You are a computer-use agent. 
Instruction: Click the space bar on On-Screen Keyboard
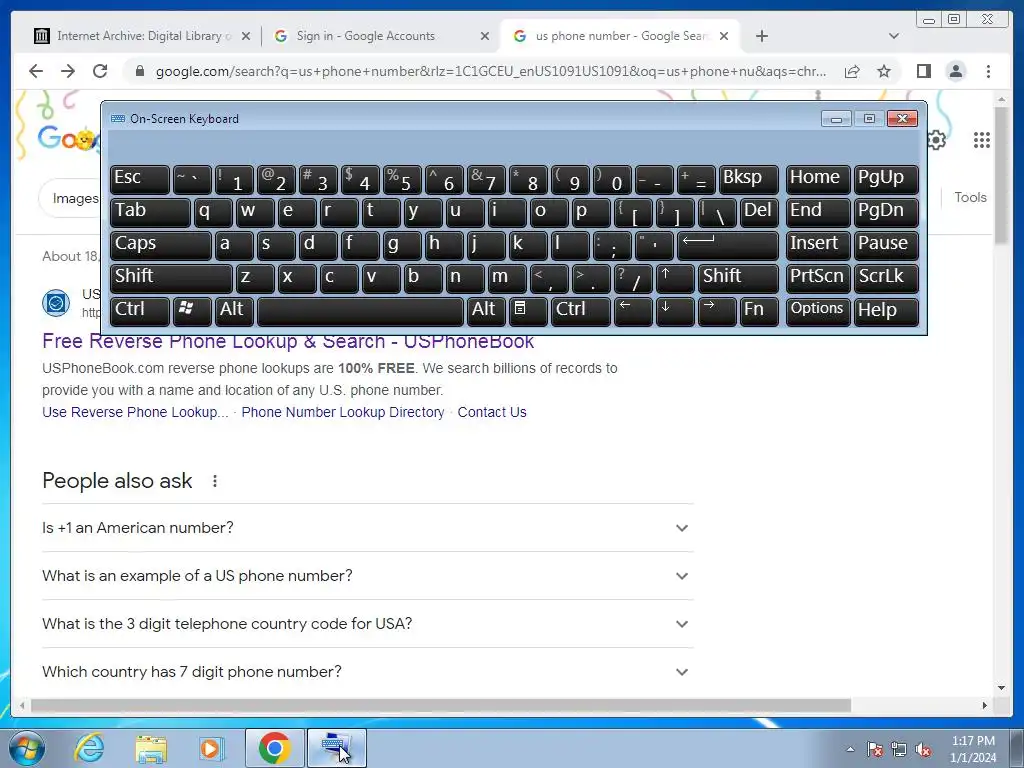360,311
